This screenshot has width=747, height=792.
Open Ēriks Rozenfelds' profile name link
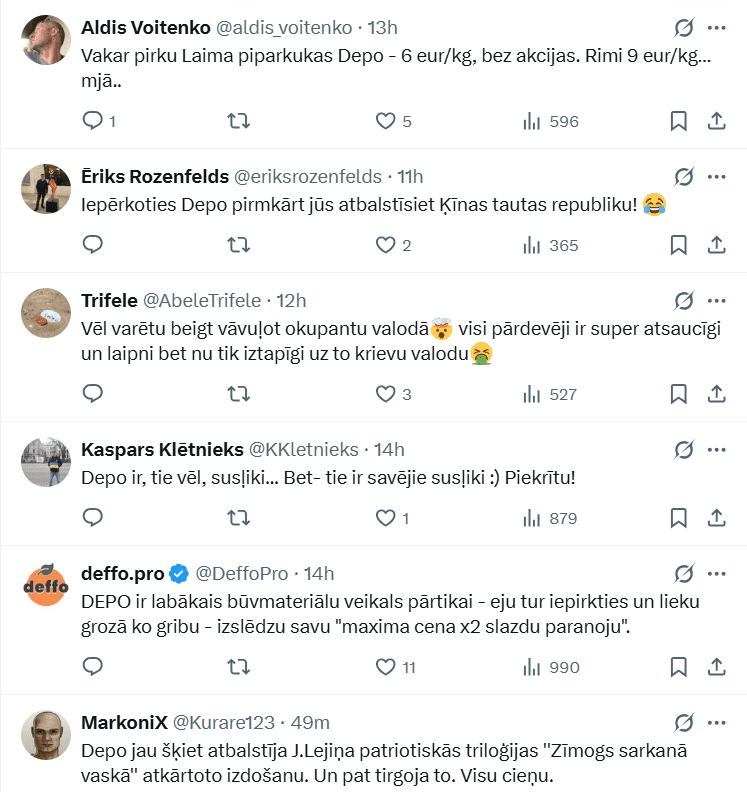point(154,176)
